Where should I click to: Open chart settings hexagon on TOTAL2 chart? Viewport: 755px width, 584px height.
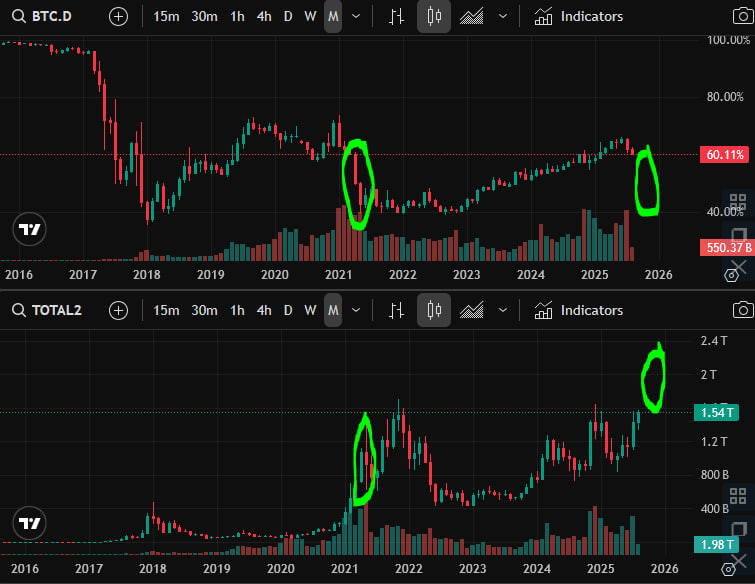pyautogui.click(x=729, y=570)
